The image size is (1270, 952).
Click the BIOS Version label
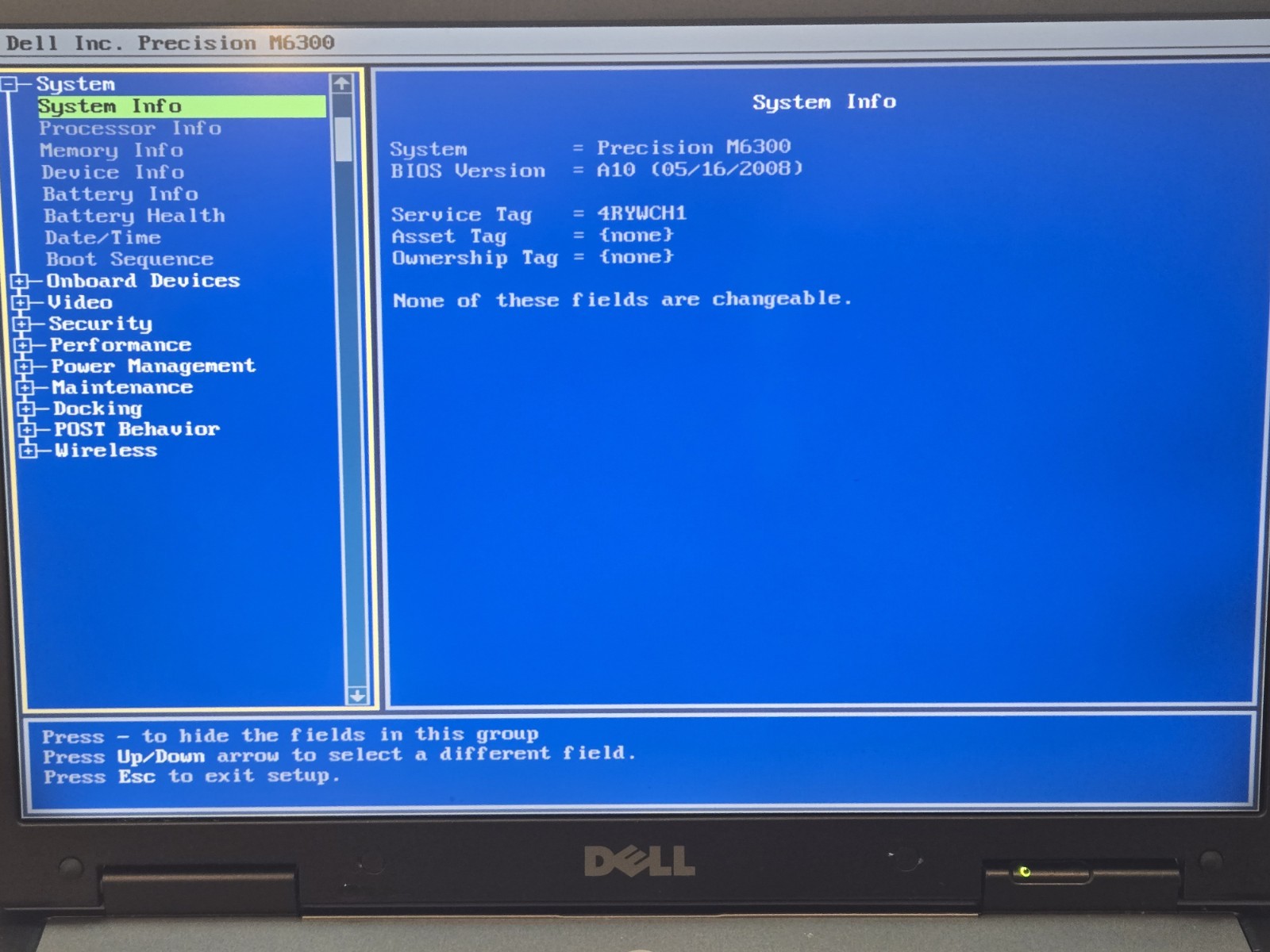point(468,171)
